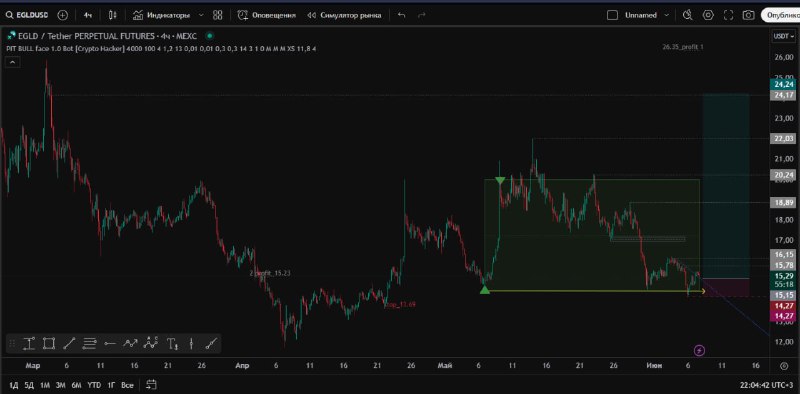This screenshot has width=800, height=394.
Task: Undo the last chart action
Action: (402, 15)
